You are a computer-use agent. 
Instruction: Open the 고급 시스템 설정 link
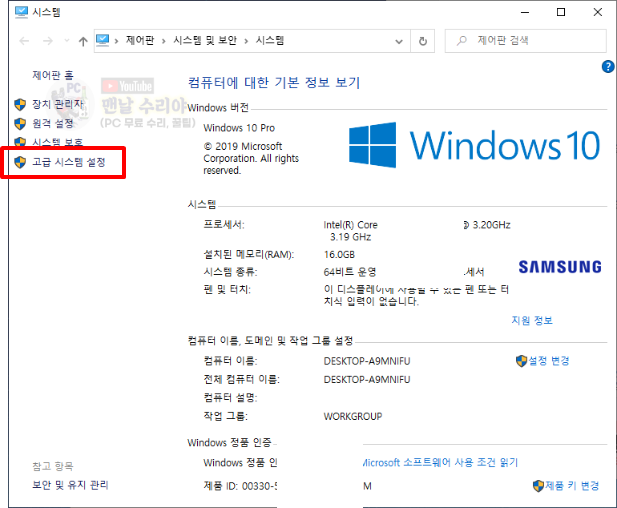[x=69, y=162]
